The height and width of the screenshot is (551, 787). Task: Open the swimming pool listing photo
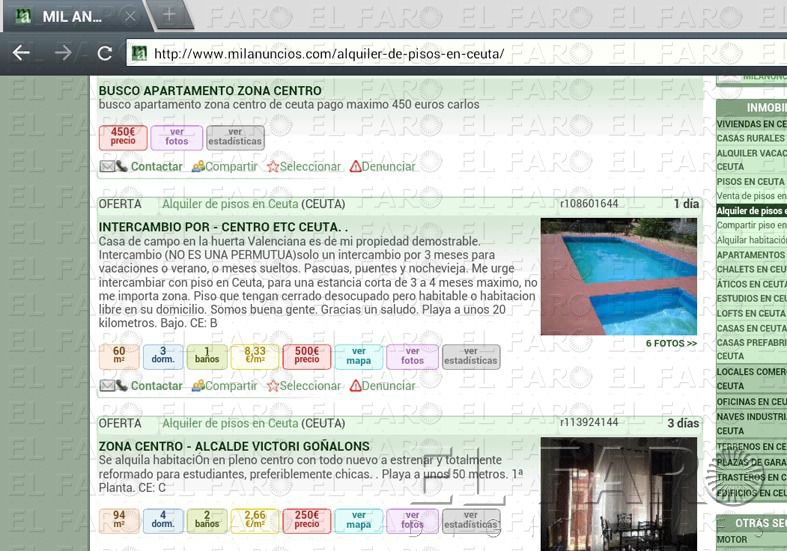(x=618, y=277)
